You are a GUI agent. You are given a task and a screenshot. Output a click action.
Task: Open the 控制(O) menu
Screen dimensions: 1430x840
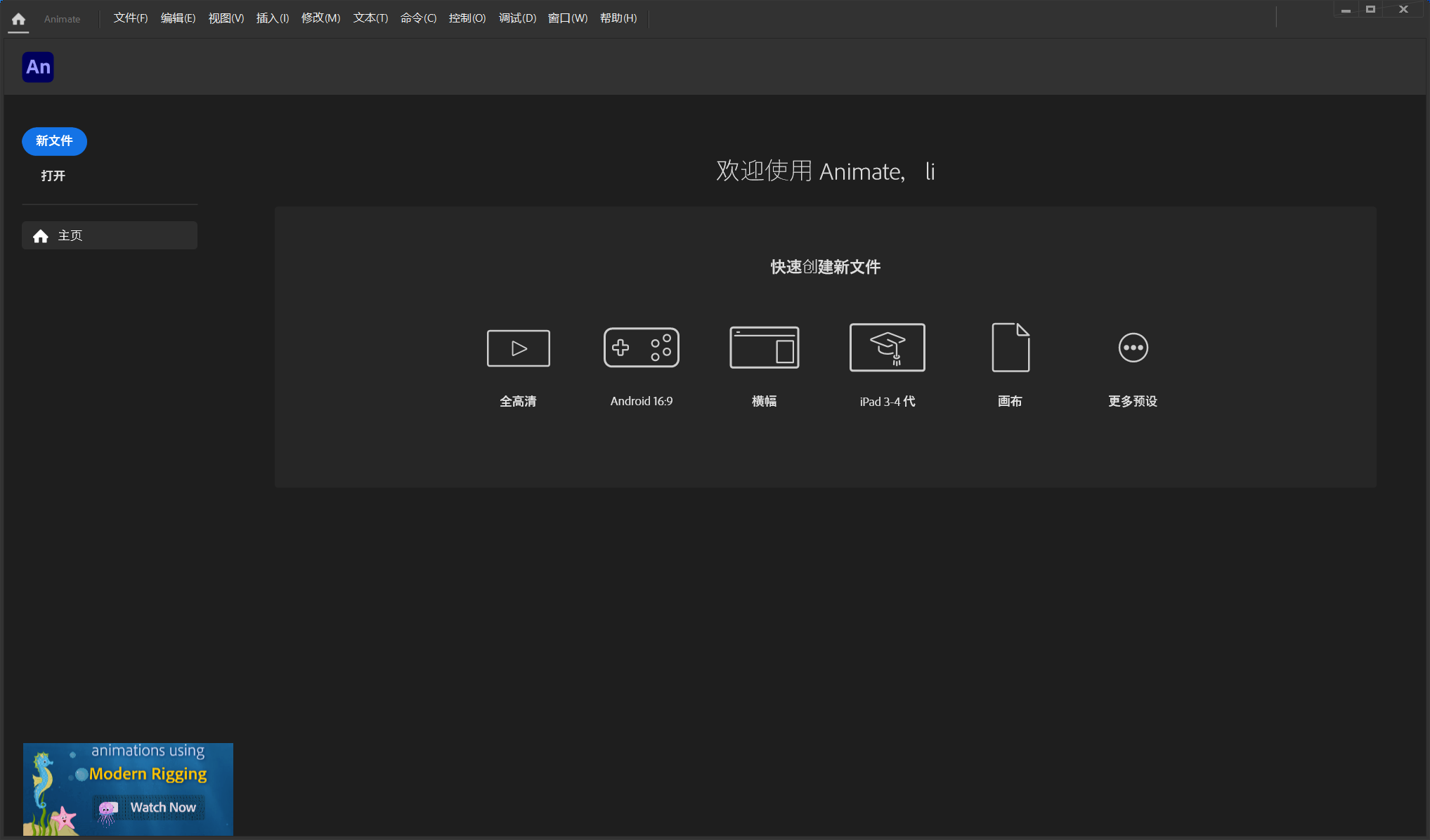pos(467,18)
